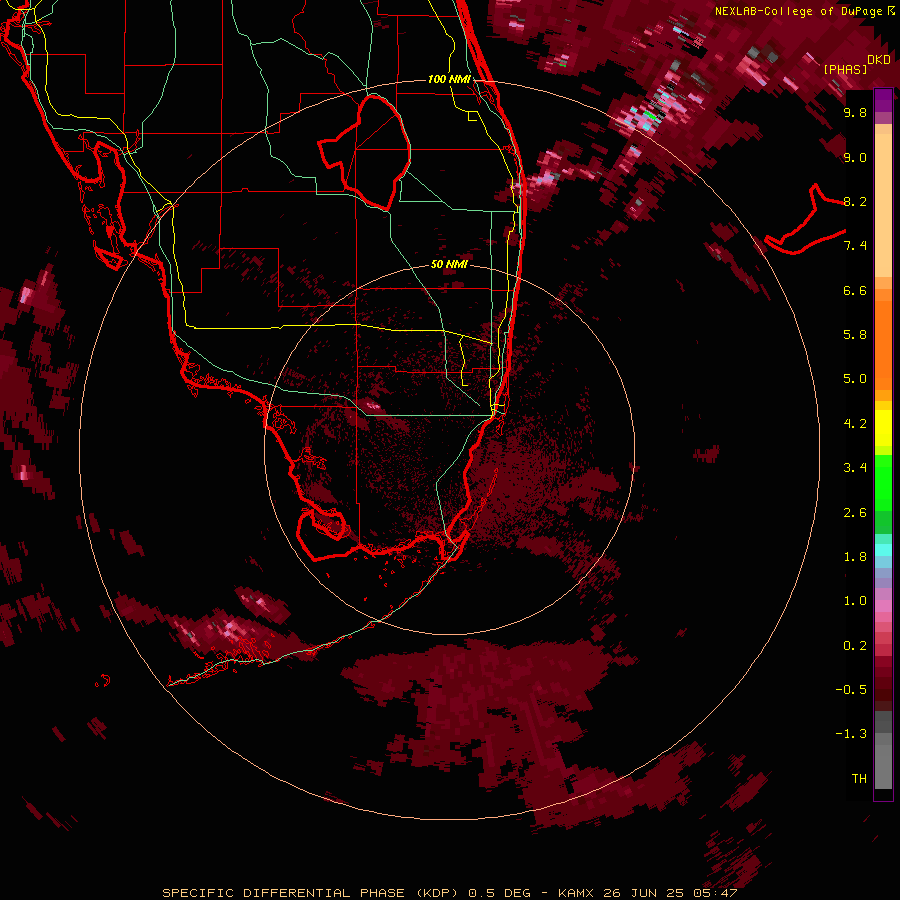Click the purple top segment of the color bar
Image resolution: width=900 pixels, height=900 pixels.
(x=883, y=100)
